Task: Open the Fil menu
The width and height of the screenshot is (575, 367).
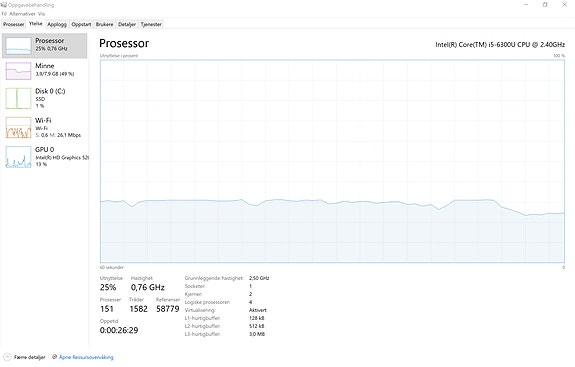Action: tap(4, 14)
